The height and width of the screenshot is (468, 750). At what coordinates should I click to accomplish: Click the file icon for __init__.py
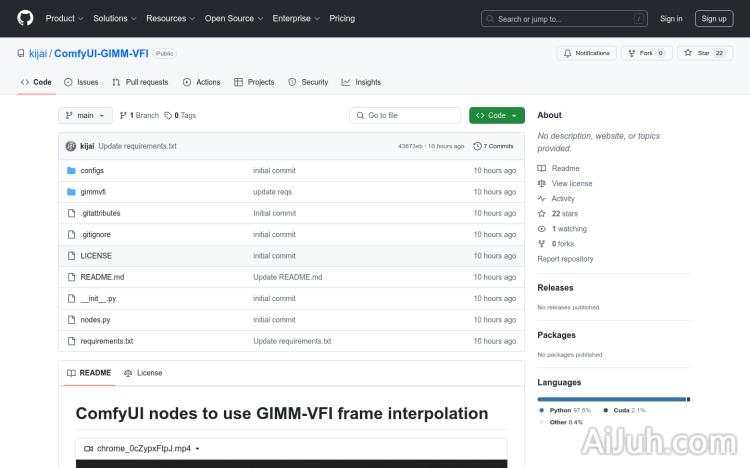click(71, 298)
